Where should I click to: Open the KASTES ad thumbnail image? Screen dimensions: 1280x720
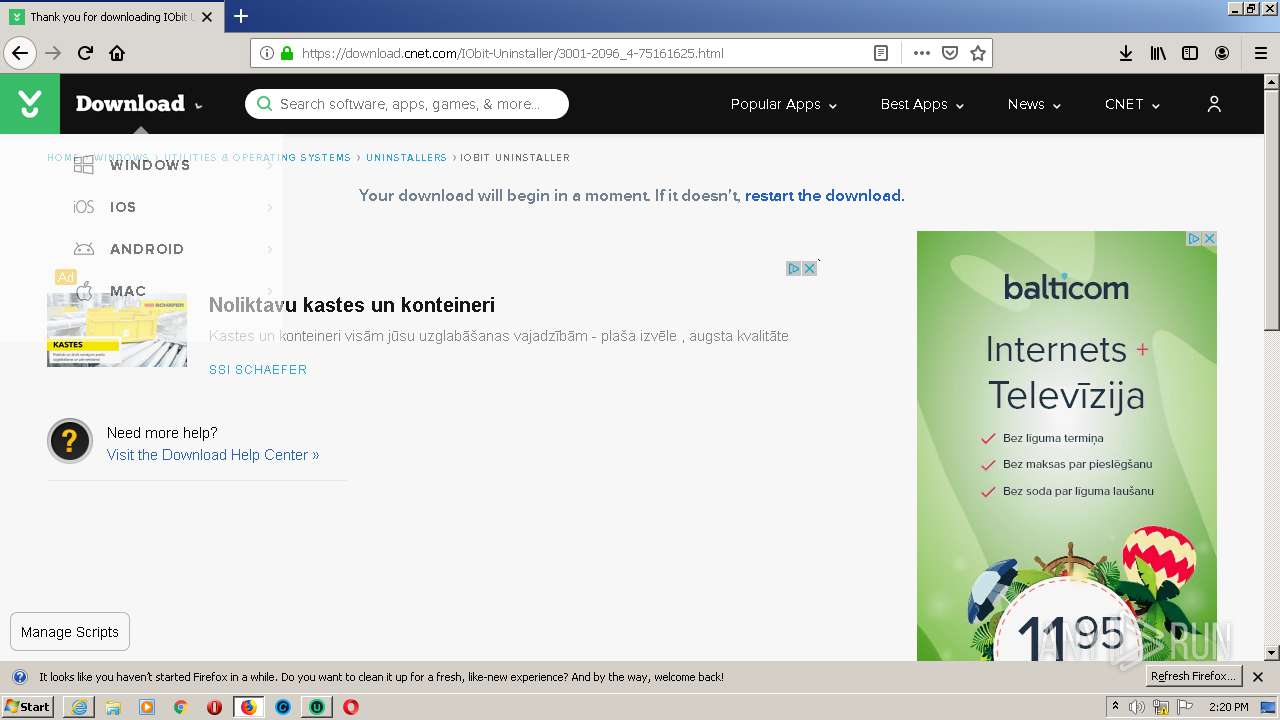[117, 330]
